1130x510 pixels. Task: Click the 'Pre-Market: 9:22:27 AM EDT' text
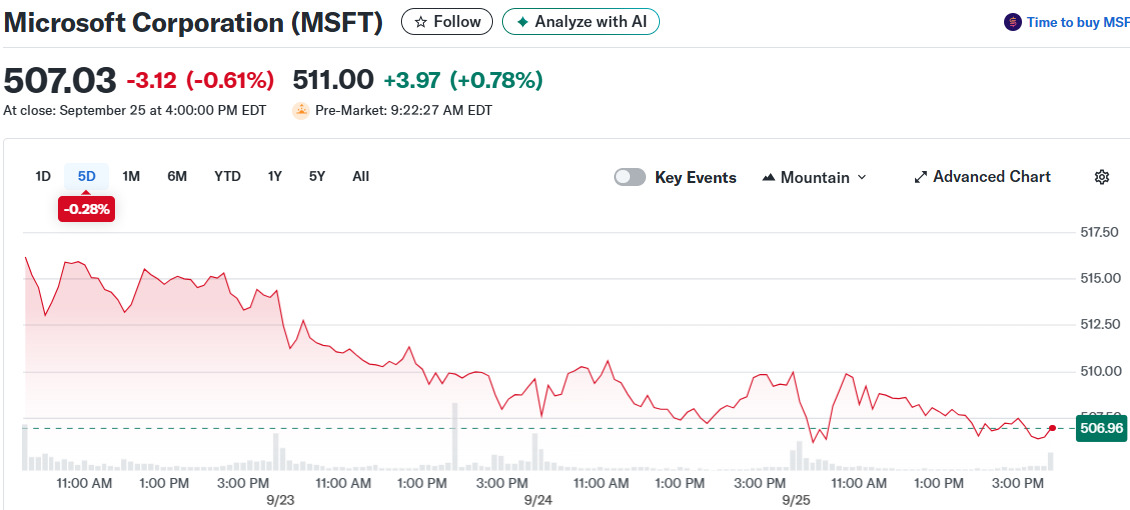404,111
